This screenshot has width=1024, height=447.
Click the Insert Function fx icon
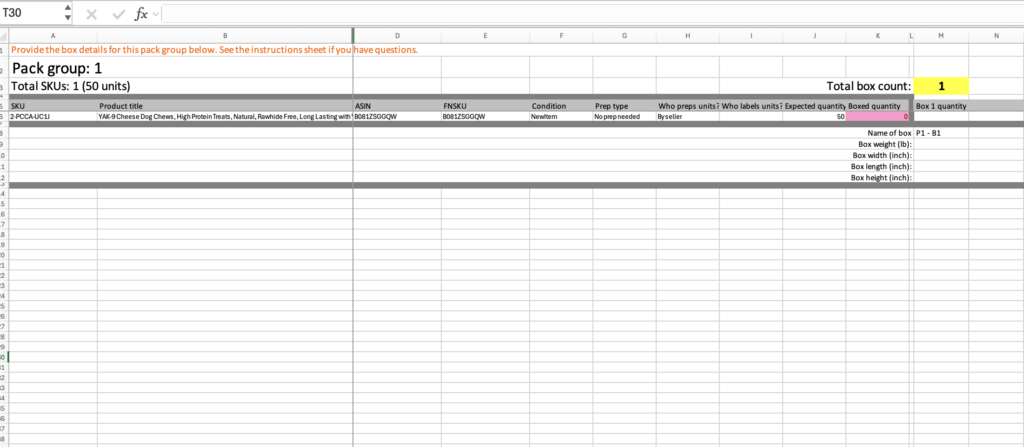point(140,14)
